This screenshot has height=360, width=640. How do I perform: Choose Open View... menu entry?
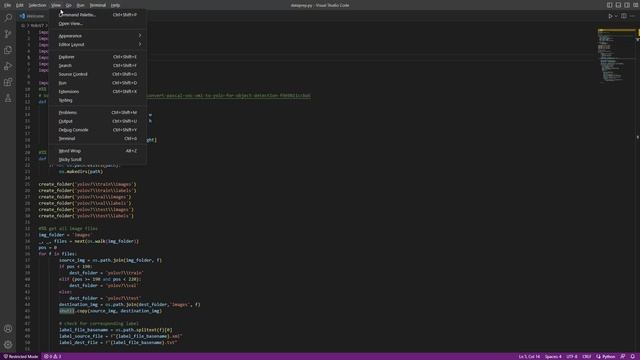coord(98,23)
